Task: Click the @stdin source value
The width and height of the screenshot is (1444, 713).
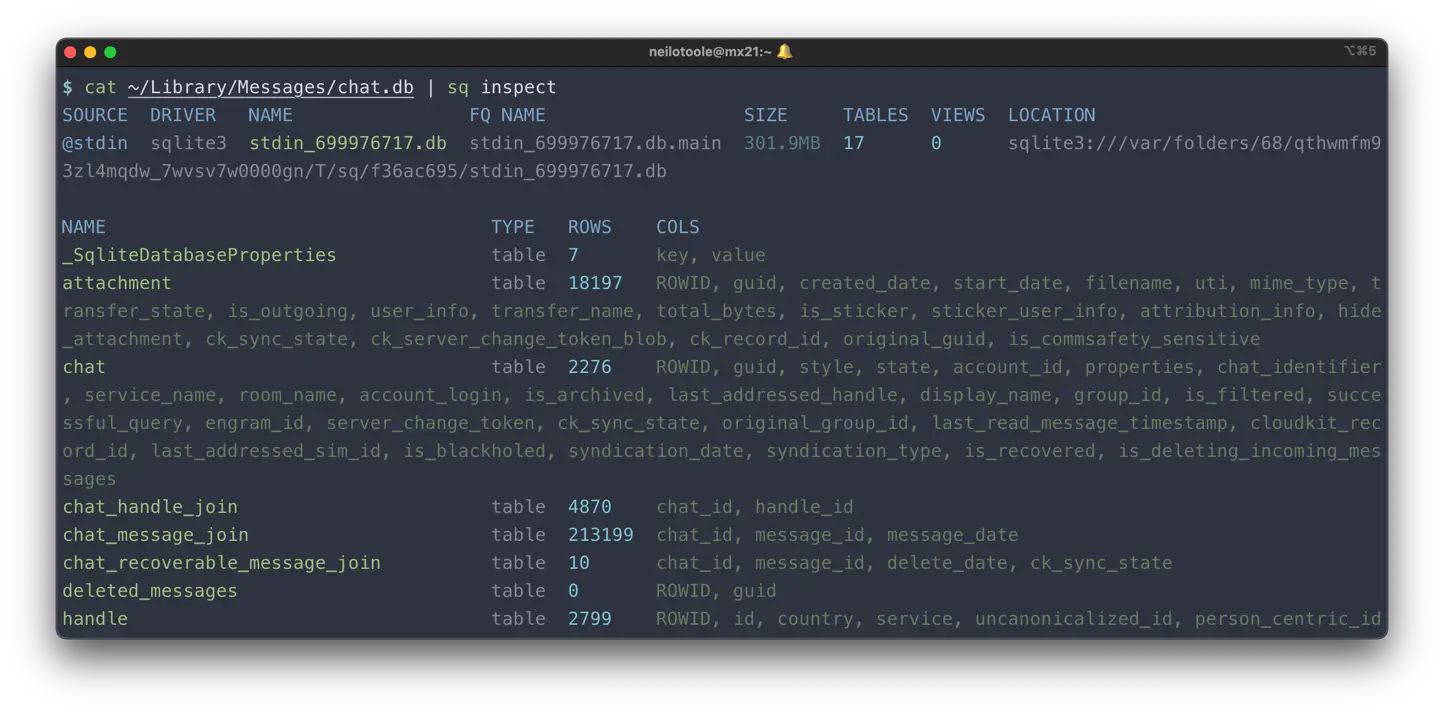Action: [95, 143]
